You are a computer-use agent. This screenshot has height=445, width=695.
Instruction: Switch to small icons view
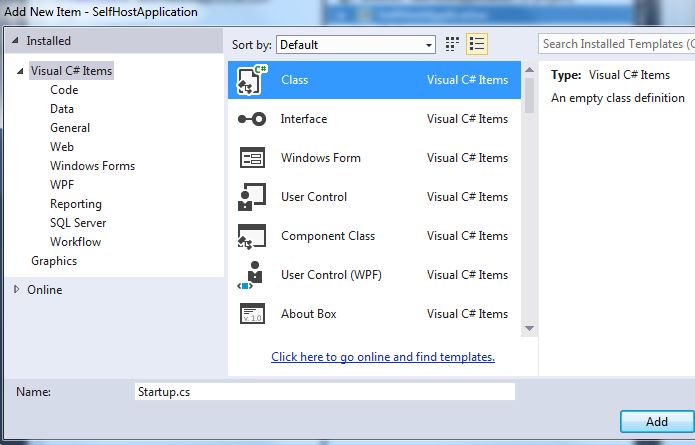click(452, 44)
